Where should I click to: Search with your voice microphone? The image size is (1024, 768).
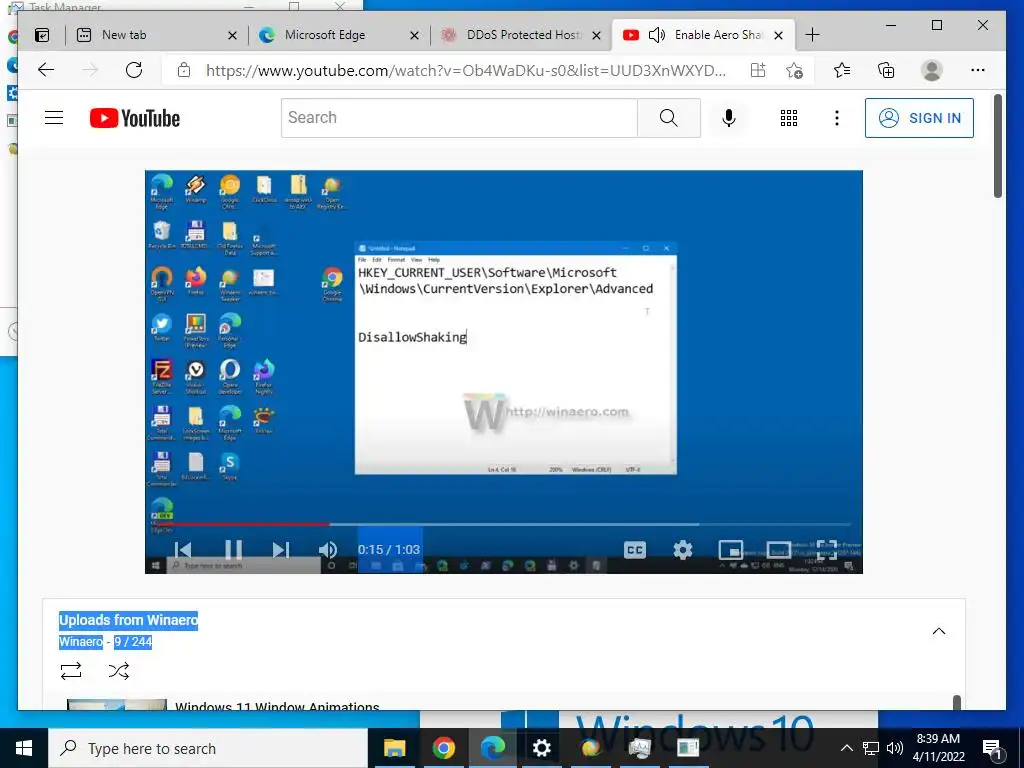729,118
